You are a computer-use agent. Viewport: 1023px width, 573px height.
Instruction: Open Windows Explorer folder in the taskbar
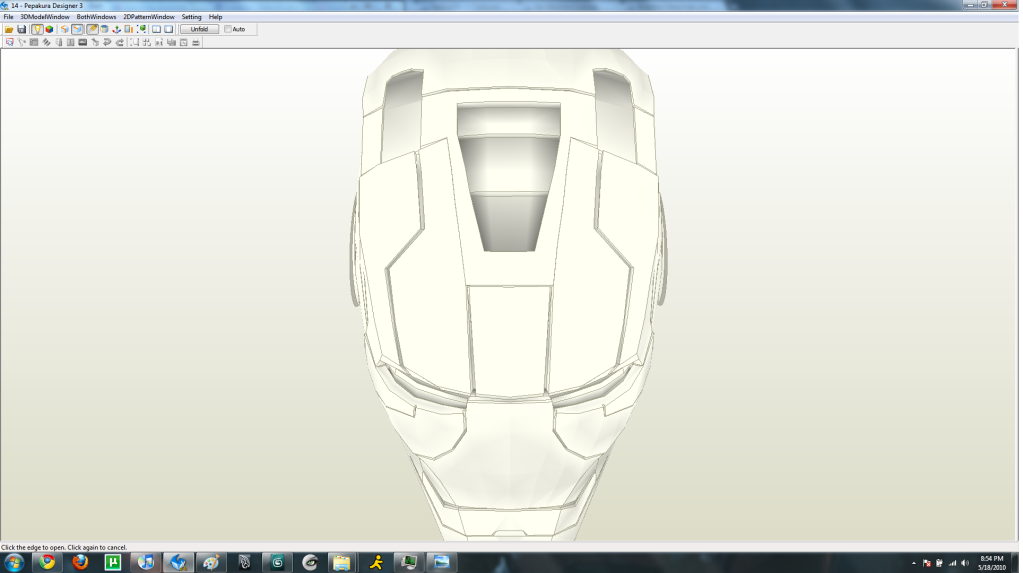[341, 562]
